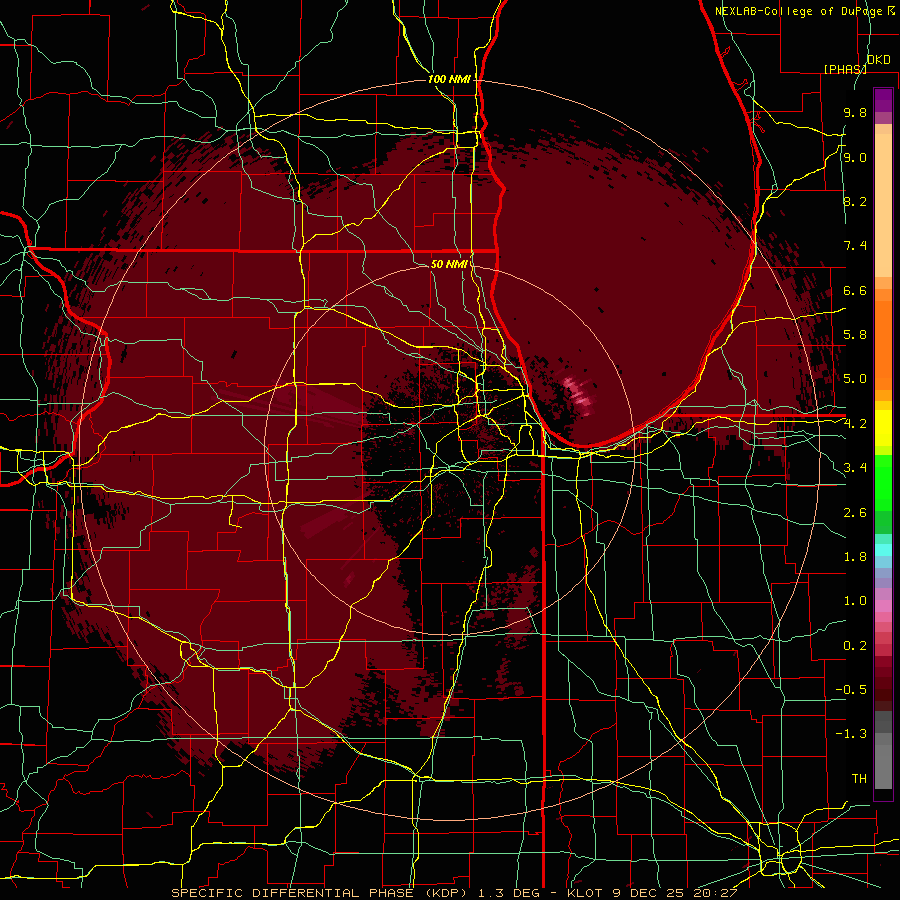The image size is (900, 900).
Task: Click the [PHAS] color scale heading
Action: pos(845,69)
